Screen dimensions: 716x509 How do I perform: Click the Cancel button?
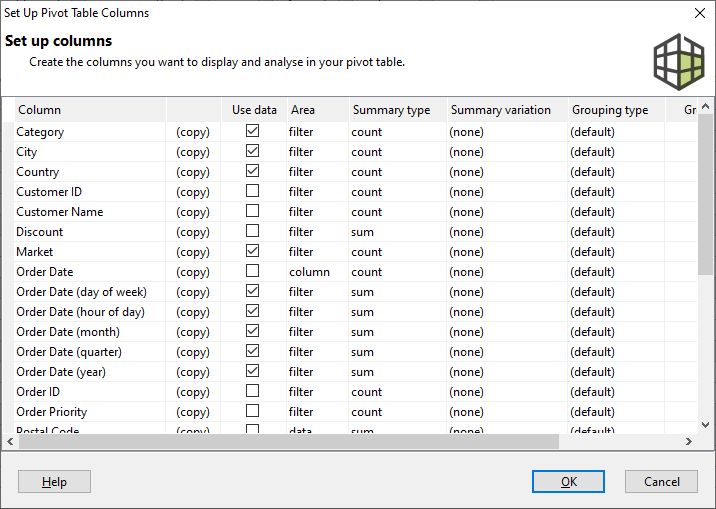(661, 481)
